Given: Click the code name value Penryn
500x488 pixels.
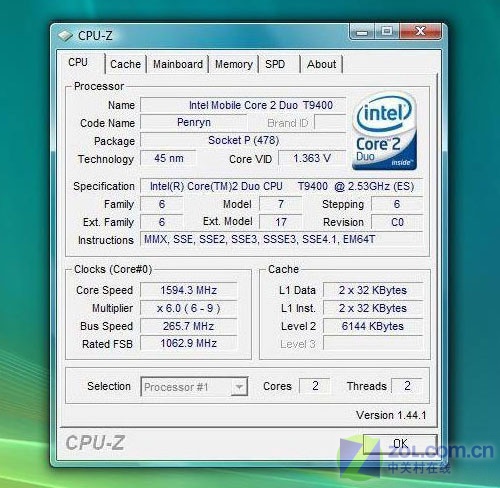Looking at the screenshot, I should click(193, 122).
